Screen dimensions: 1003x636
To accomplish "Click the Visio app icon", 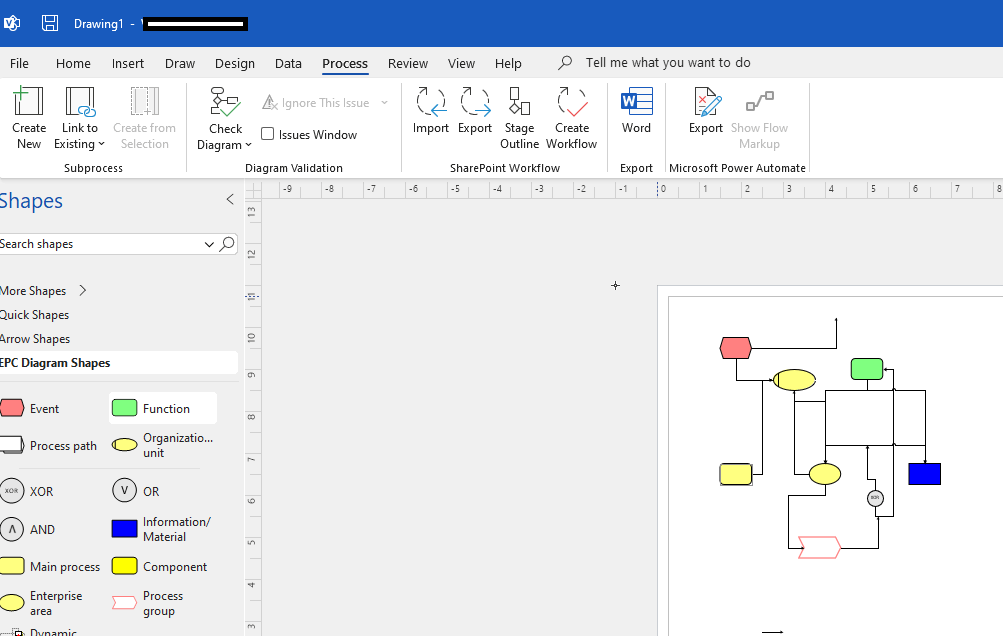I will [12, 23].
